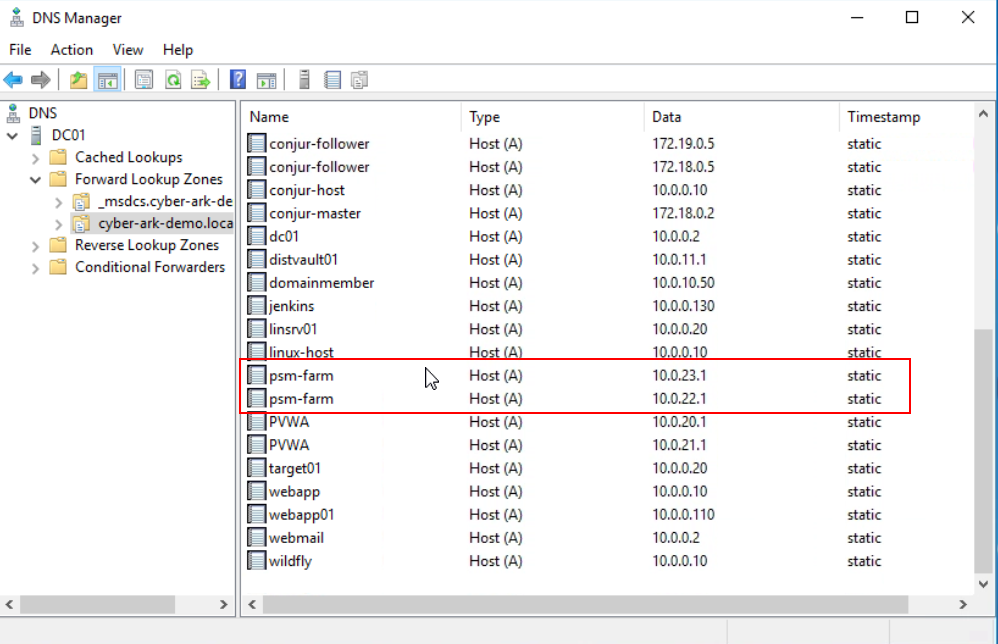Select the psm-farm record with data 10.0.22.1
The height and width of the screenshot is (644, 998).
tap(608, 399)
